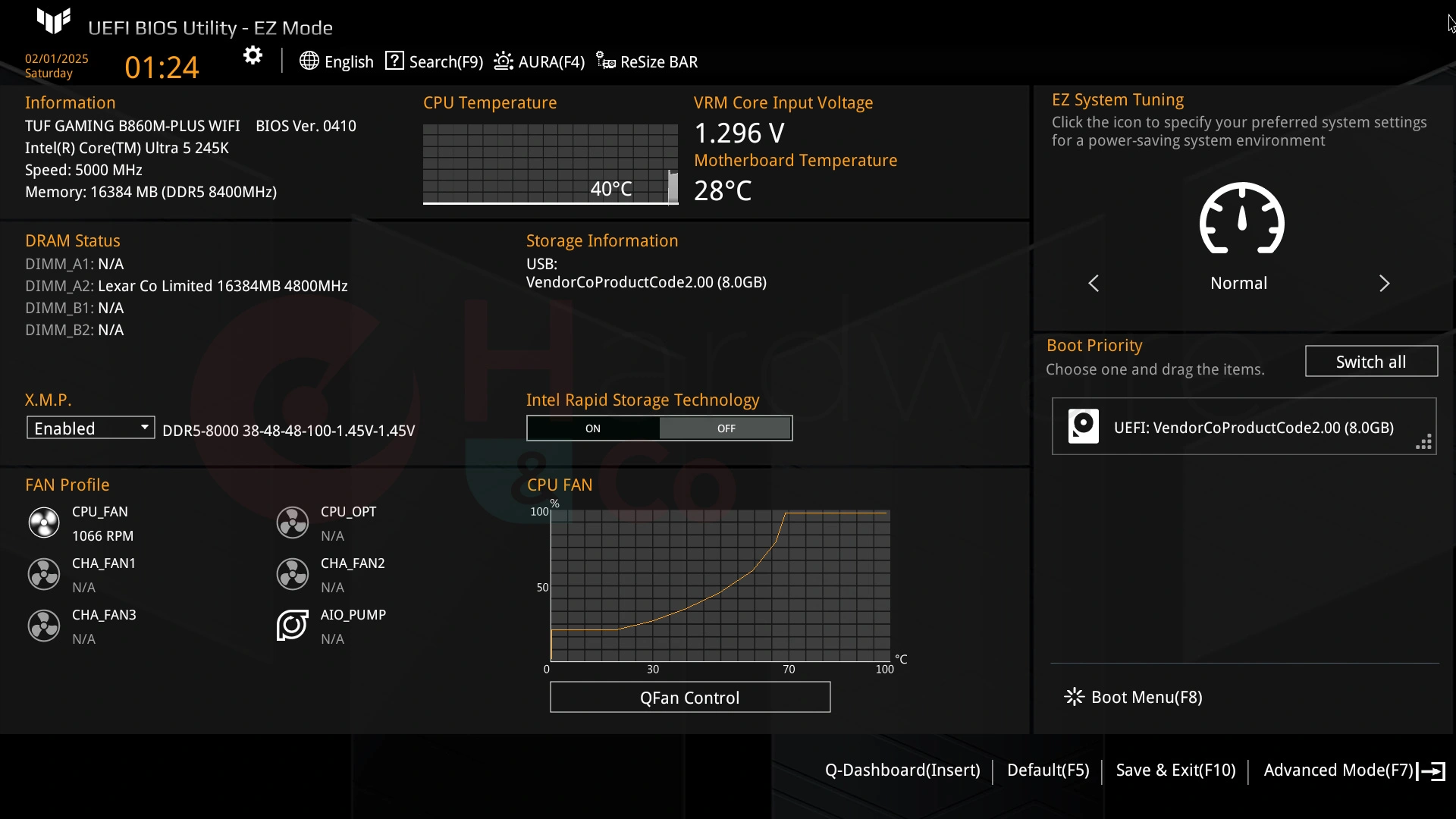This screenshot has width=1456, height=819.
Task: Open QFan Control
Action: pyautogui.click(x=690, y=698)
